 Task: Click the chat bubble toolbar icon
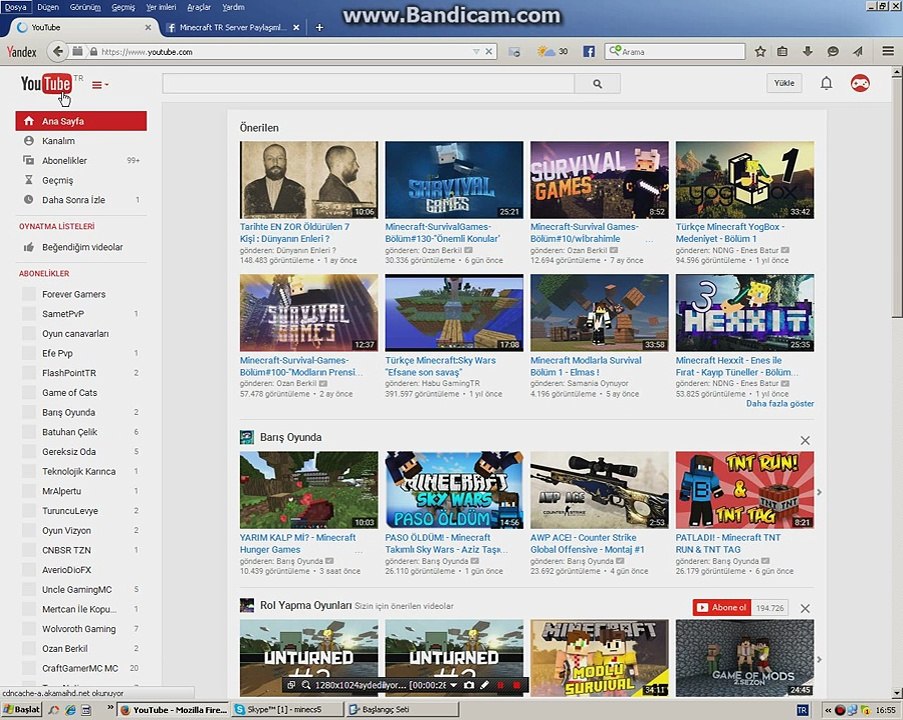(x=833, y=51)
